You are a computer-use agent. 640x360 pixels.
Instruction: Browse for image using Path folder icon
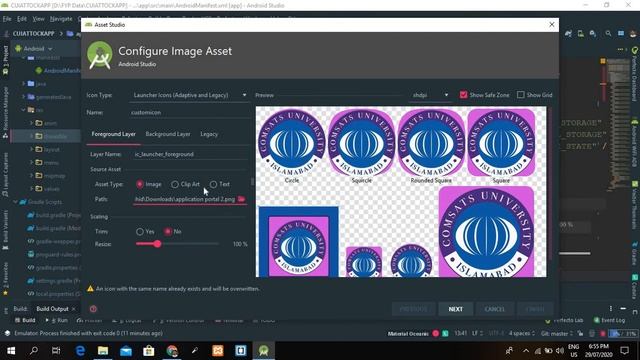coord(241,199)
